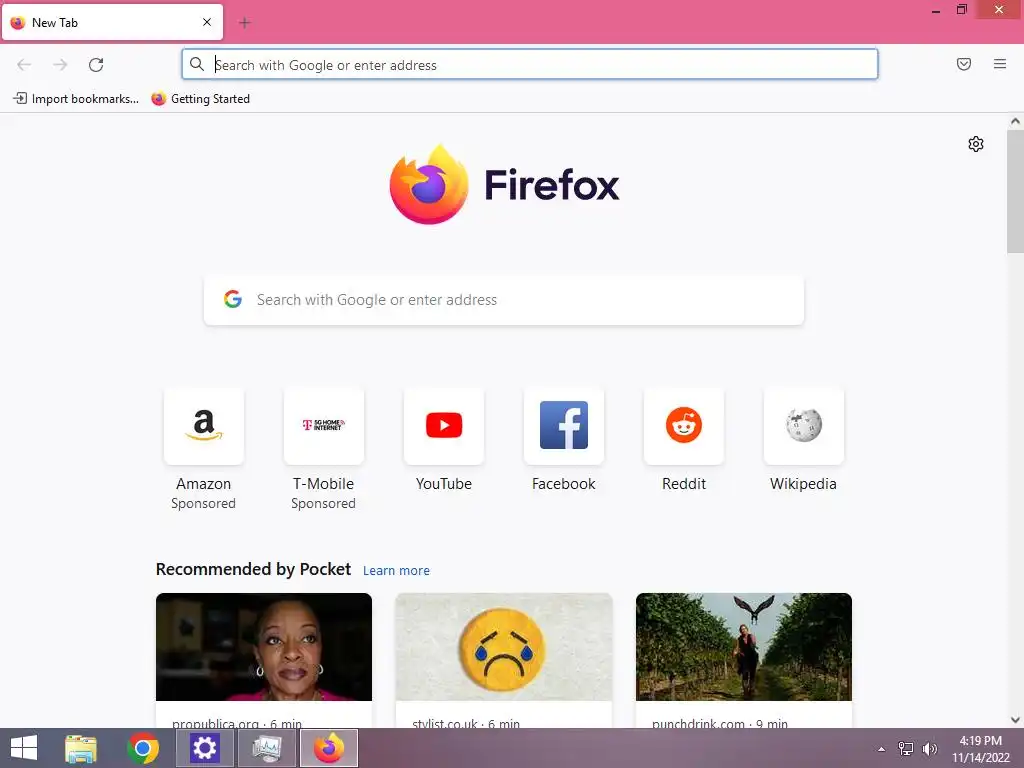Screen dimensions: 1024x768
Task: Click the magnifier icon in address bar
Action: (x=197, y=64)
